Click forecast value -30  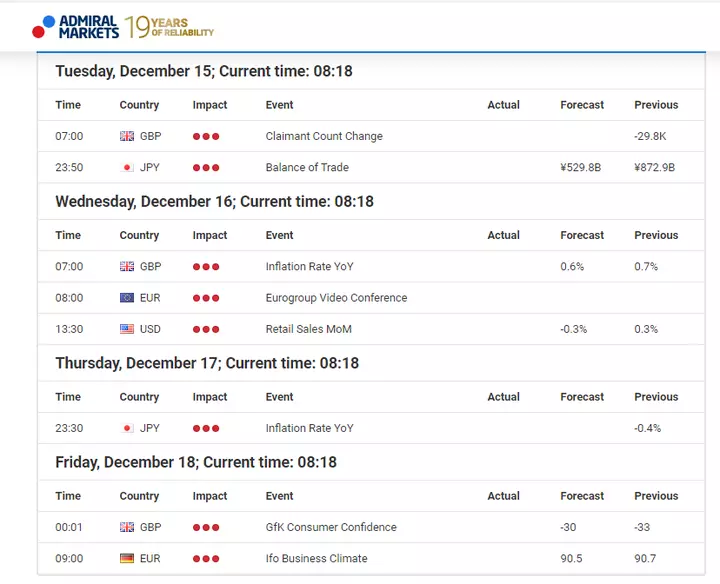click(568, 528)
